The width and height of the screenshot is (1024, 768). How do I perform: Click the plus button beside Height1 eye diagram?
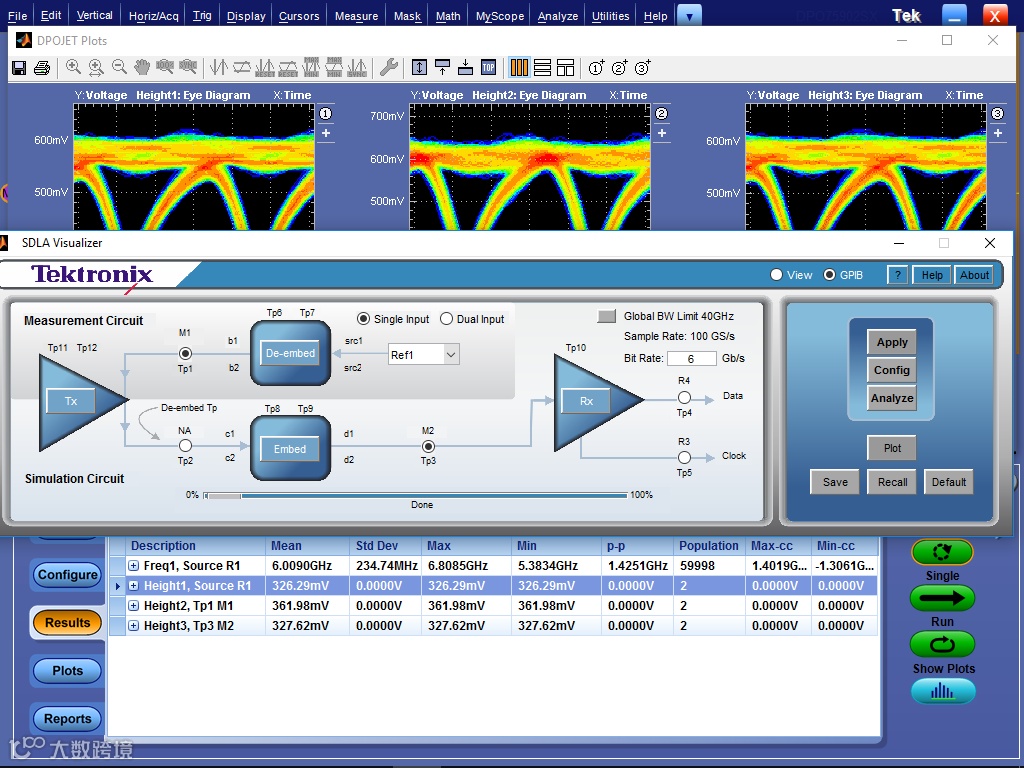325,133
